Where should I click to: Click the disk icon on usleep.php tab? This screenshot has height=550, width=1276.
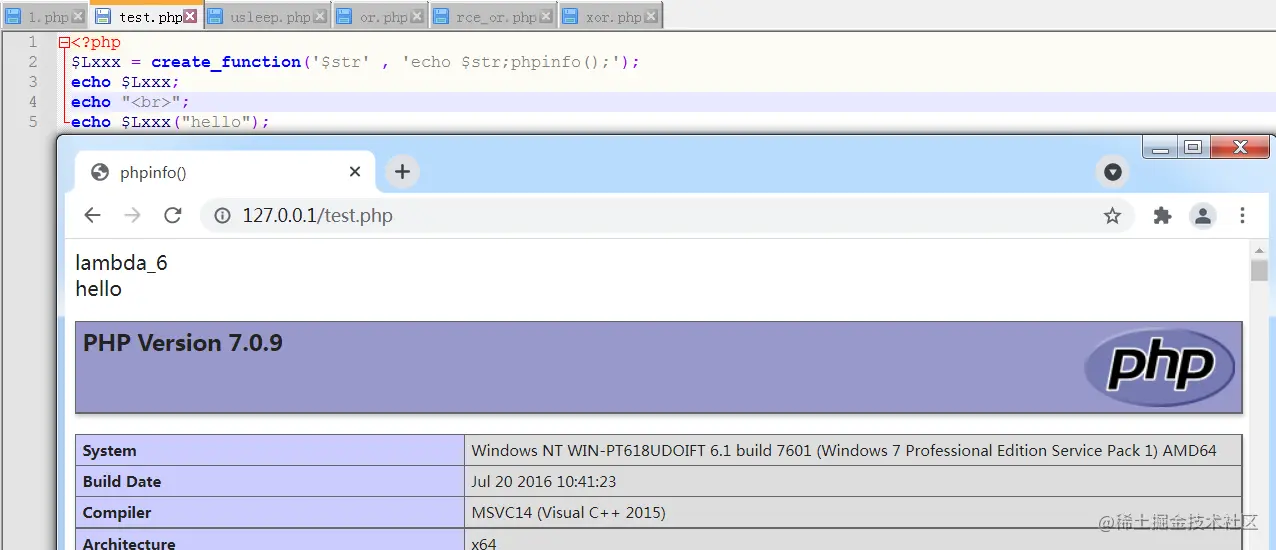(215, 17)
